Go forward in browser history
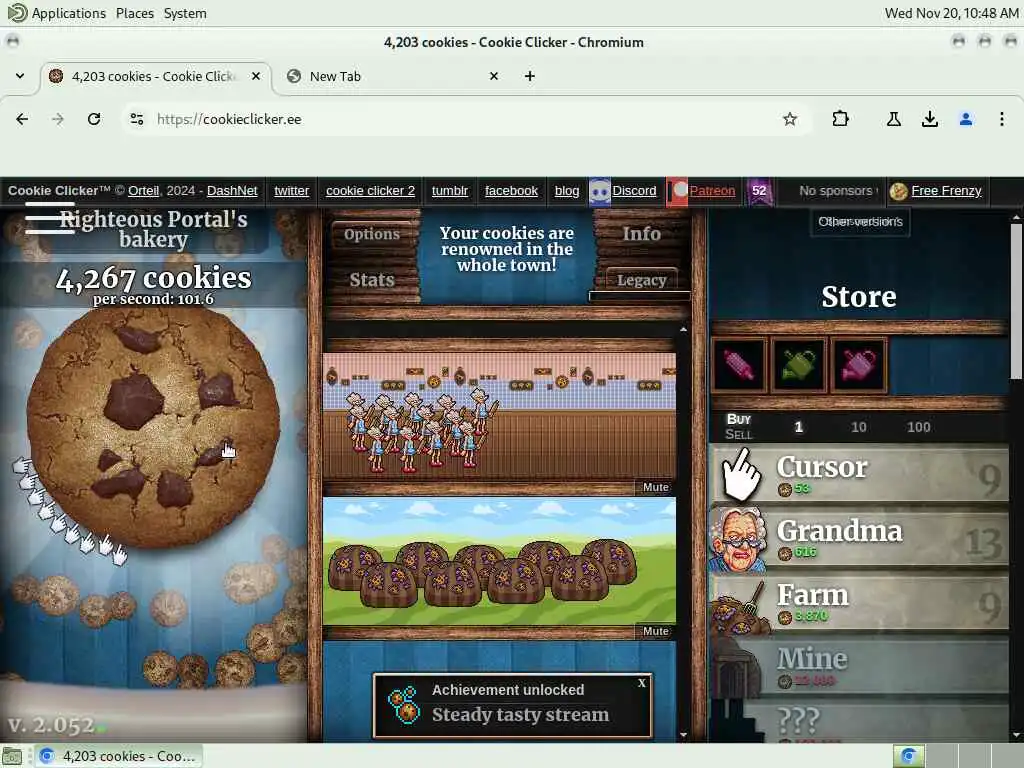Viewport: 1024px width, 768px height. (58, 119)
